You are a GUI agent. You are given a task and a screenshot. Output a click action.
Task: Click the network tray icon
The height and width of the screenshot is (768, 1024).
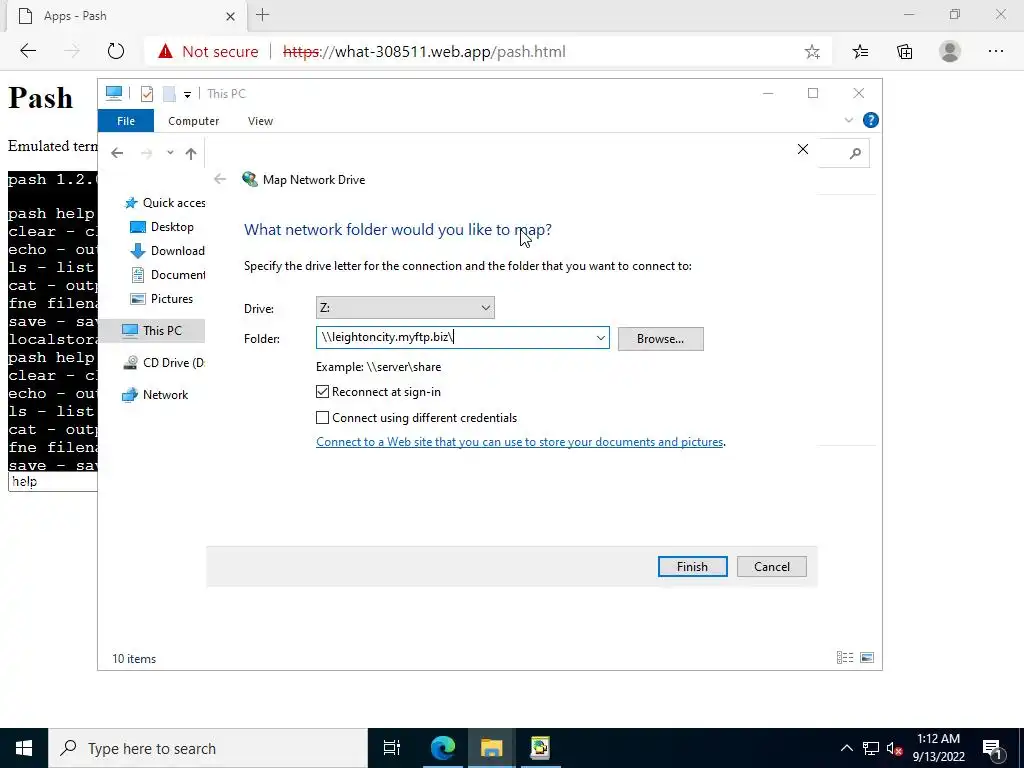point(871,748)
